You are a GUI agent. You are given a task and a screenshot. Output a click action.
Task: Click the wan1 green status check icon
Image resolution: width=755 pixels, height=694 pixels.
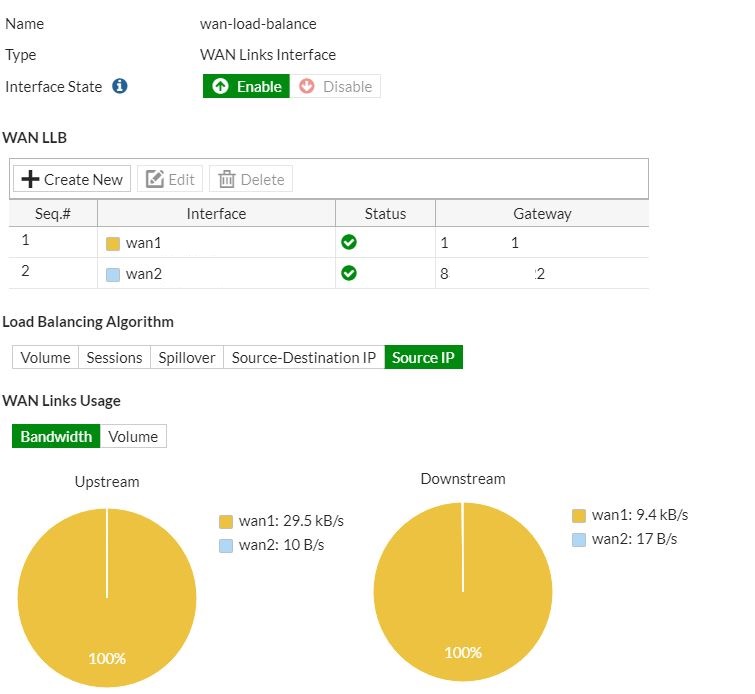pos(349,242)
